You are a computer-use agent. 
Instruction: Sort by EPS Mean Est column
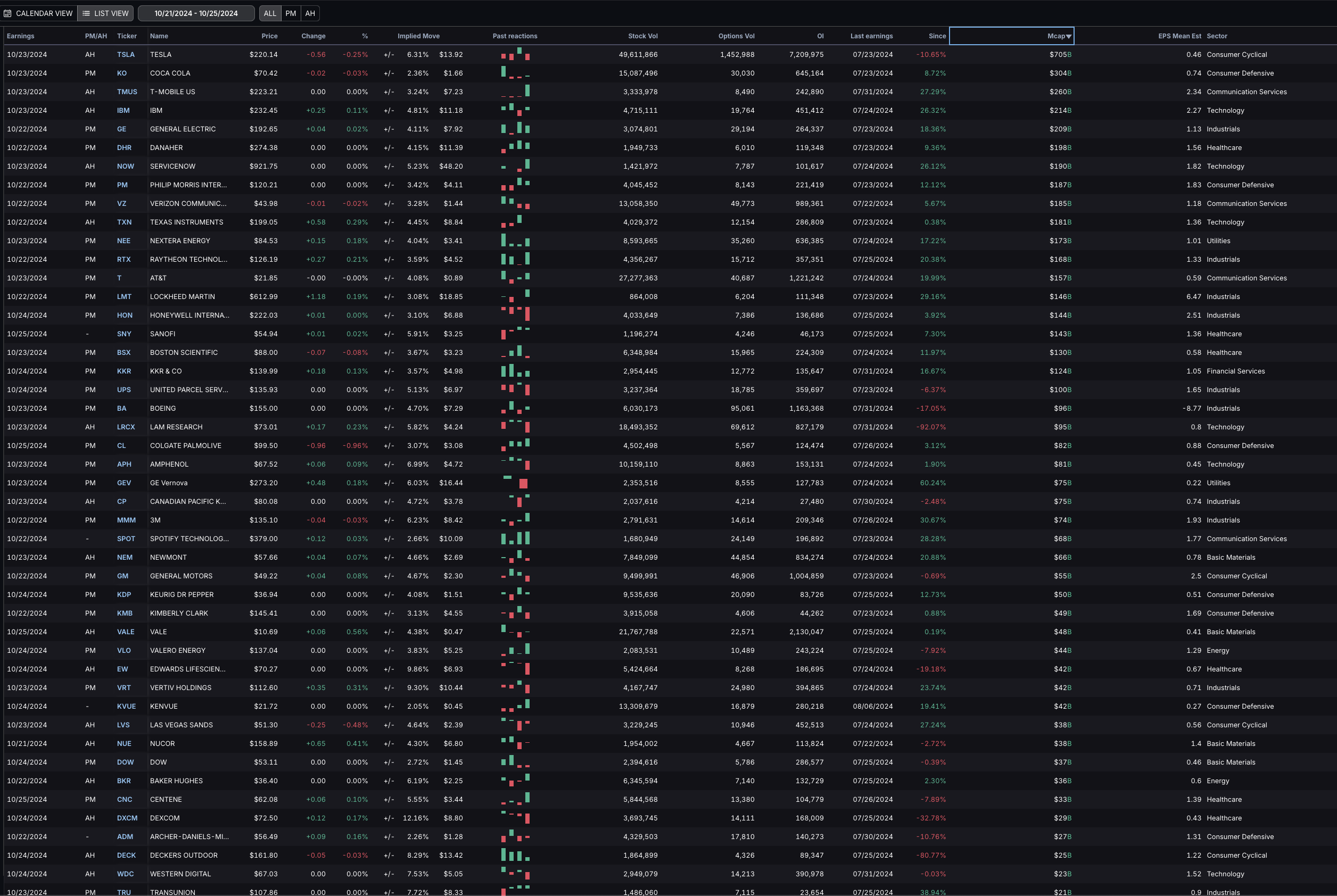tap(1179, 36)
